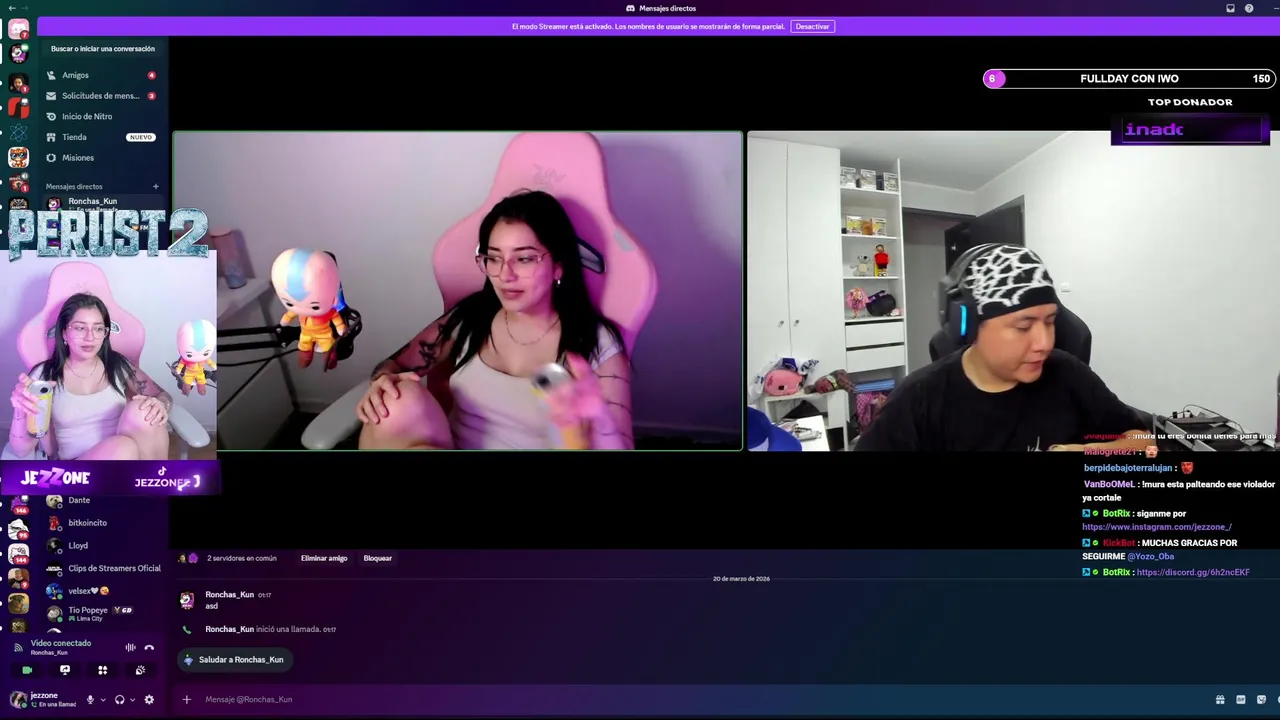Open Ronchas_Kun avatar on 'asd' message
This screenshot has height=720, width=1280.
click(x=186, y=600)
